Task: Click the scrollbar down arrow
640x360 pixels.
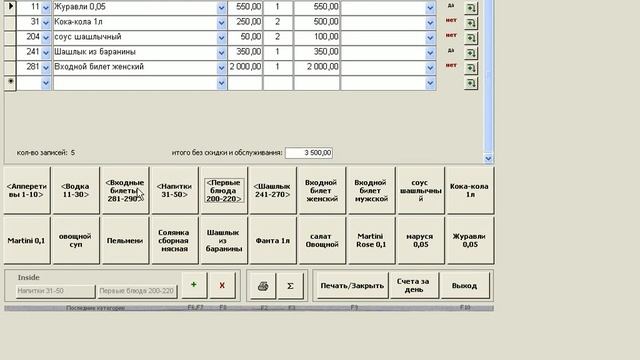Action: pyautogui.click(x=488, y=158)
